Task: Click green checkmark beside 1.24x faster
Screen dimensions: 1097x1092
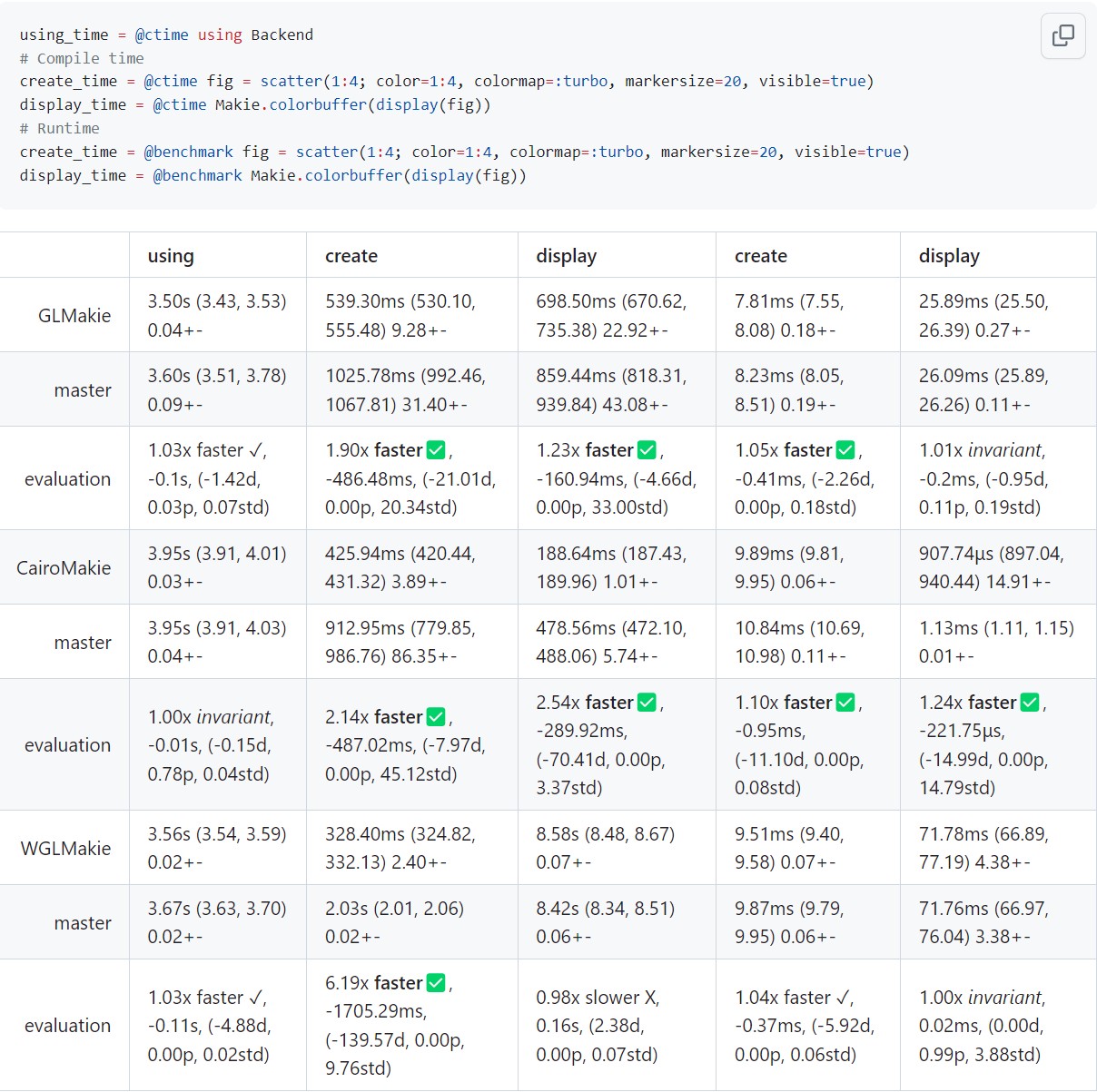Action: 1030,703
